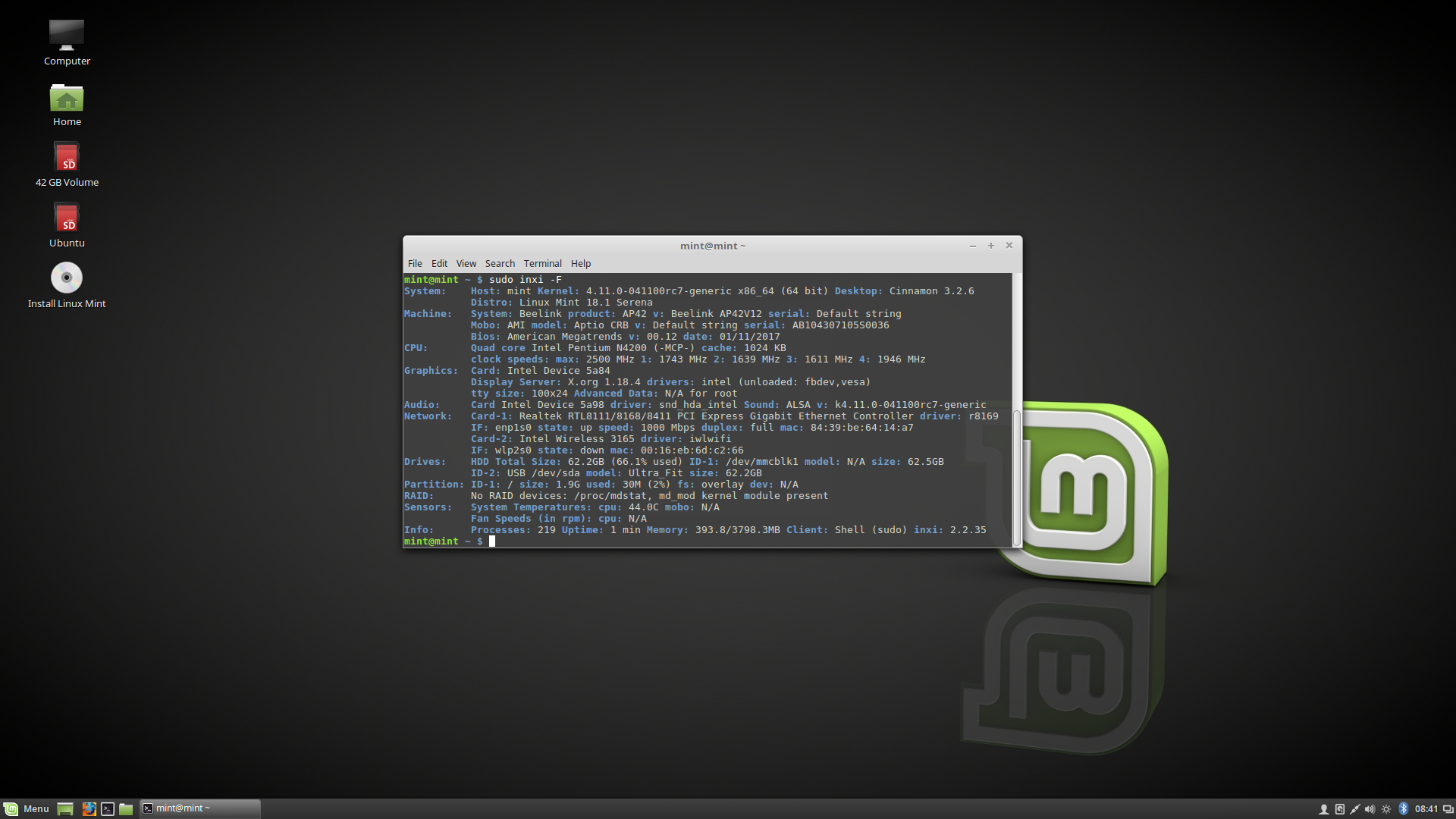Open the terminal View menu
Image resolution: width=1456 pixels, height=819 pixels.
click(x=466, y=263)
